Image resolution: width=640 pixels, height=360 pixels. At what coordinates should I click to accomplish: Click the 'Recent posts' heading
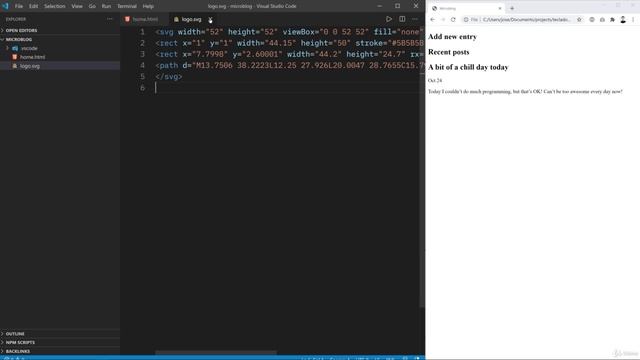449,52
